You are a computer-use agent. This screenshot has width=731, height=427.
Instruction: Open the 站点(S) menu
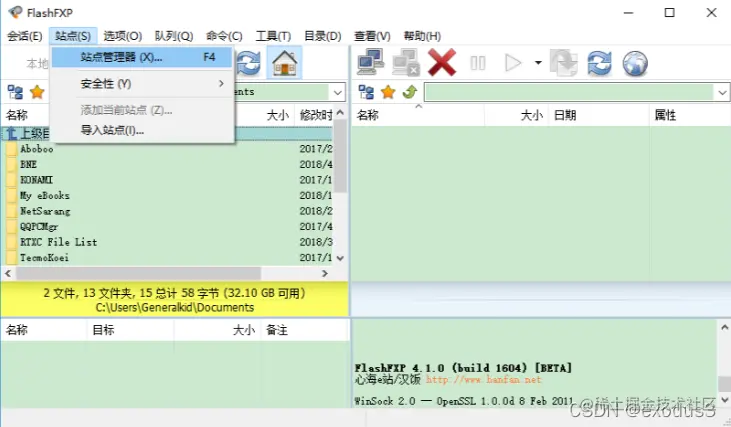pos(73,36)
